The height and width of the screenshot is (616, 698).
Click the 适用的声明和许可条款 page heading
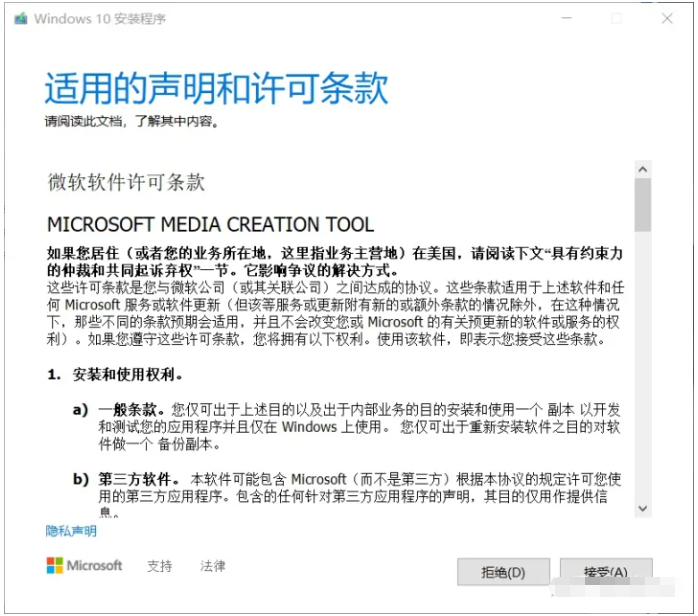click(216, 88)
